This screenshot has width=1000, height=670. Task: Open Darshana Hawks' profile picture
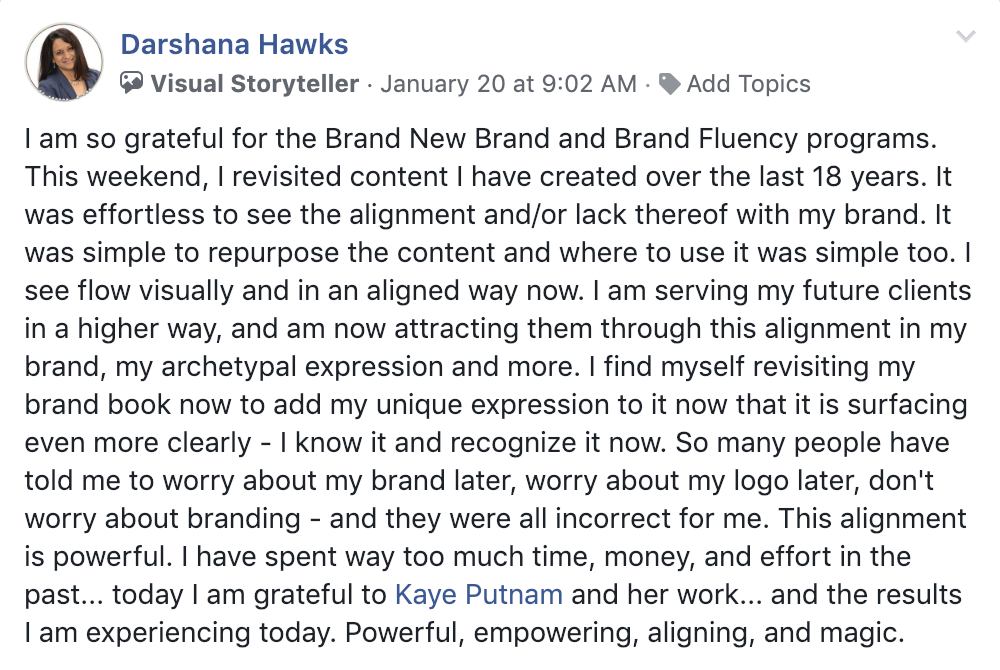(64, 62)
